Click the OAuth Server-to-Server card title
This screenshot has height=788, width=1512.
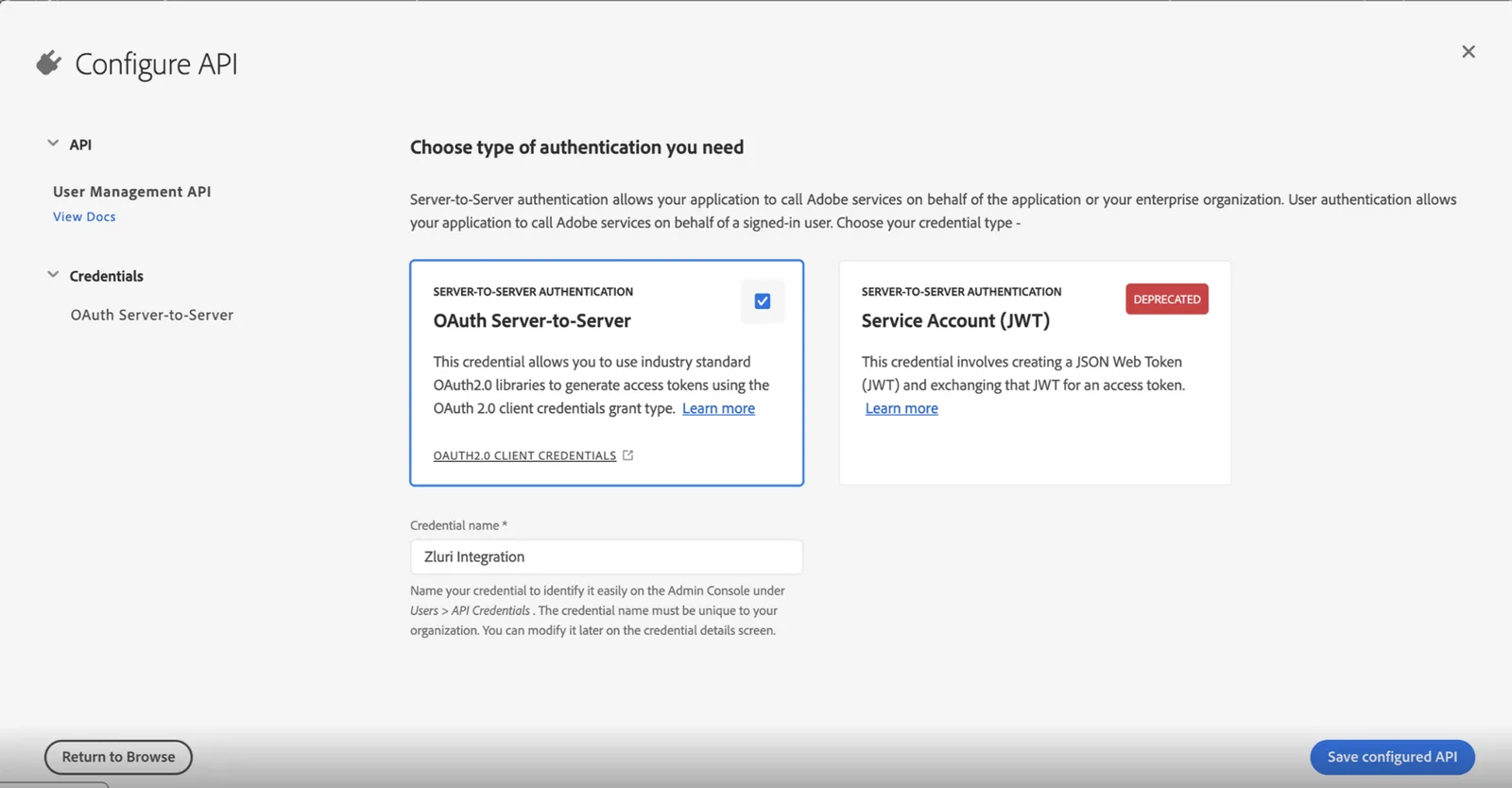pyautogui.click(x=532, y=320)
